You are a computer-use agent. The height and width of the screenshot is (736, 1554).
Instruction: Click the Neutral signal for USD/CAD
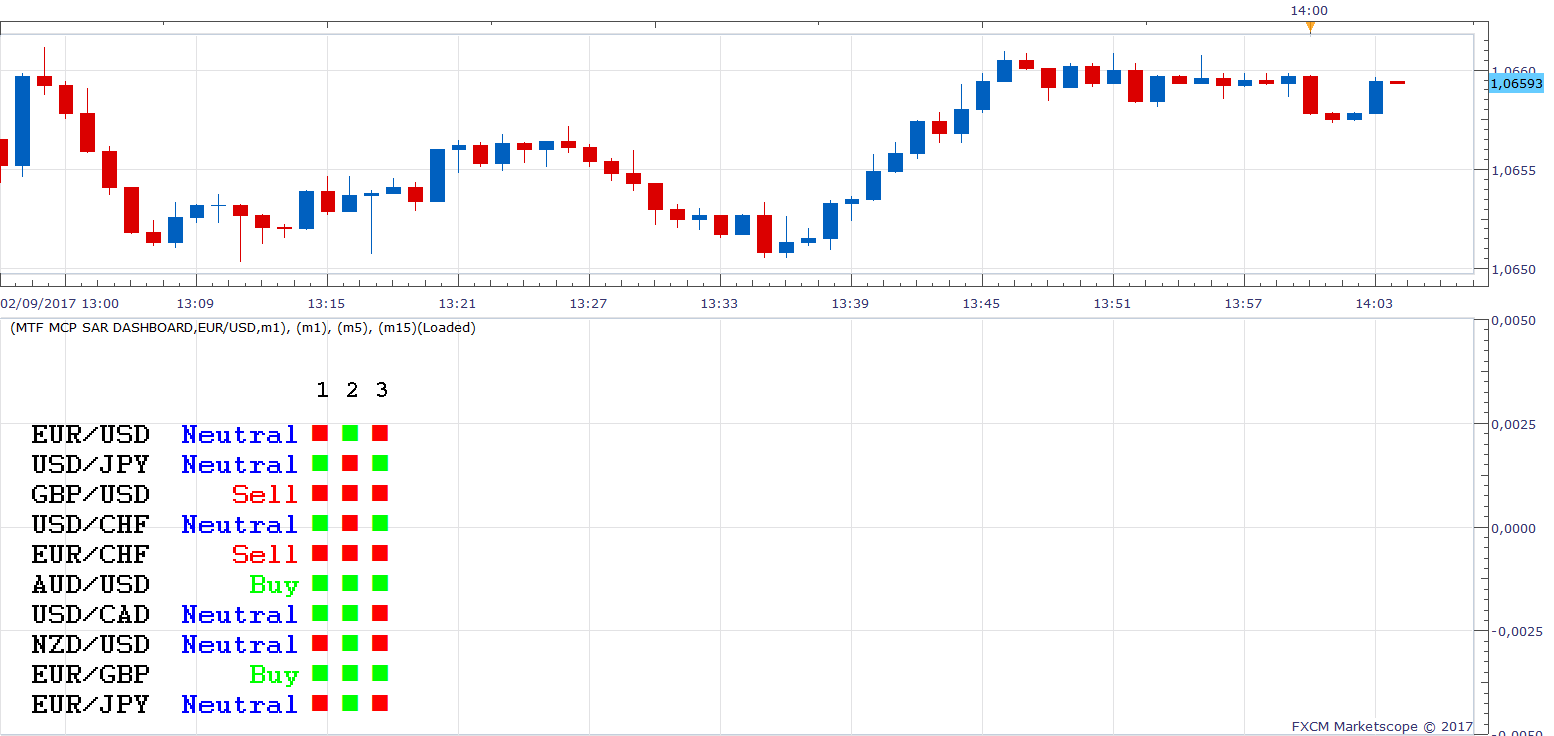(240, 615)
